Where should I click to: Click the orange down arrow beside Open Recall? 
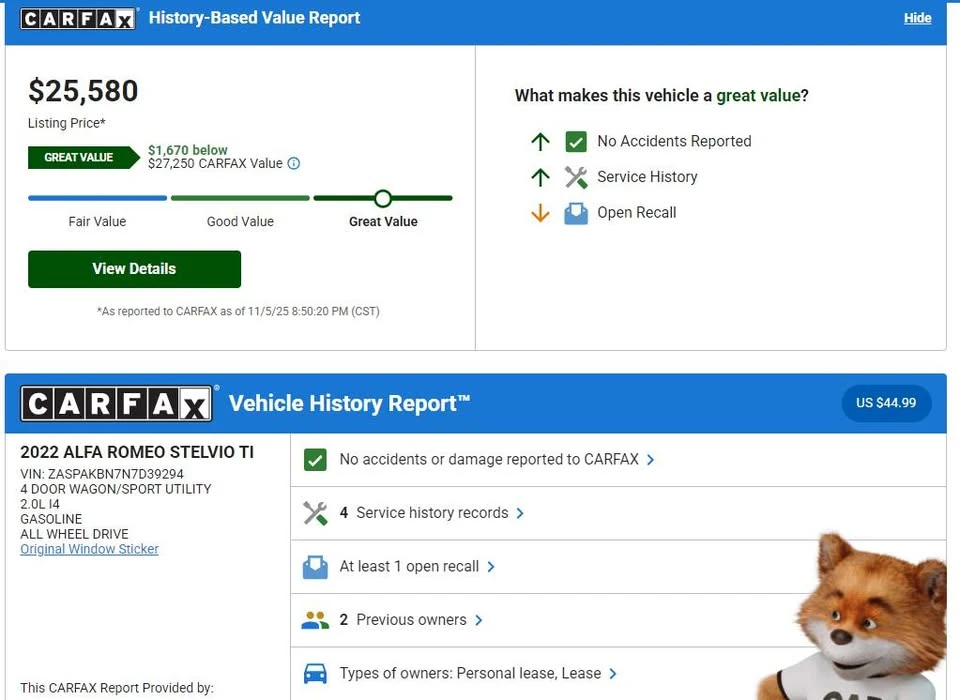click(x=540, y=213)
